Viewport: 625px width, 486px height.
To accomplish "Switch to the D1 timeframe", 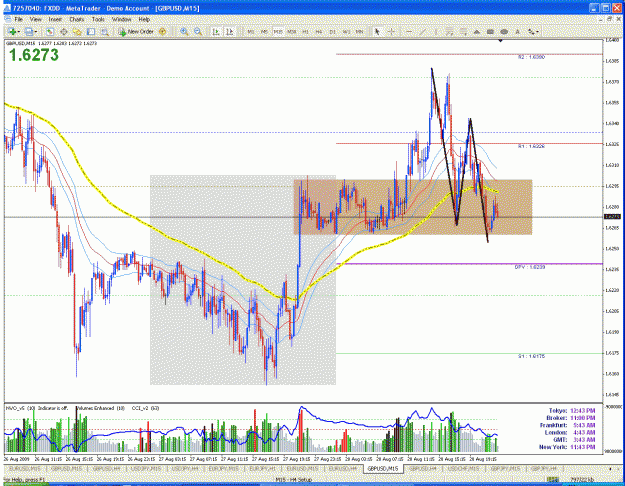I will pyautogui.click(x=332, y=31).
